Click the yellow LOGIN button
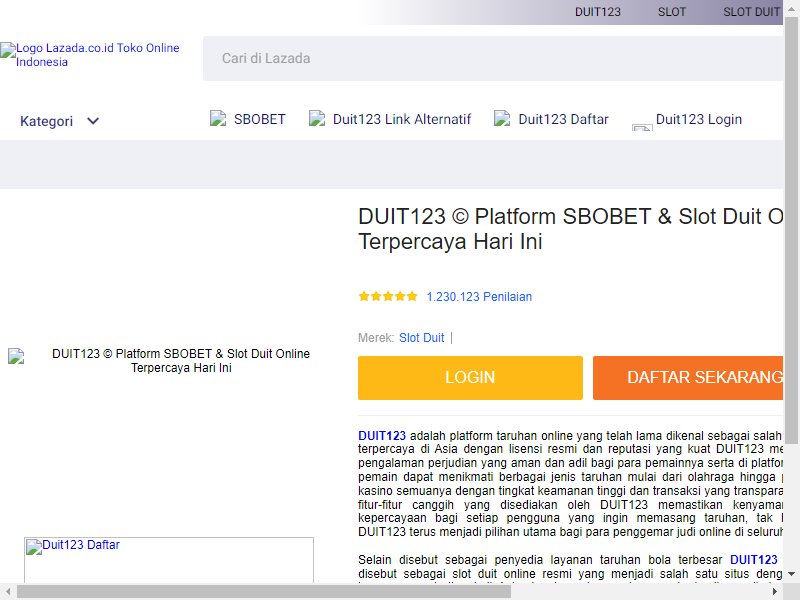The image size is (800, 600). (470, 378)
